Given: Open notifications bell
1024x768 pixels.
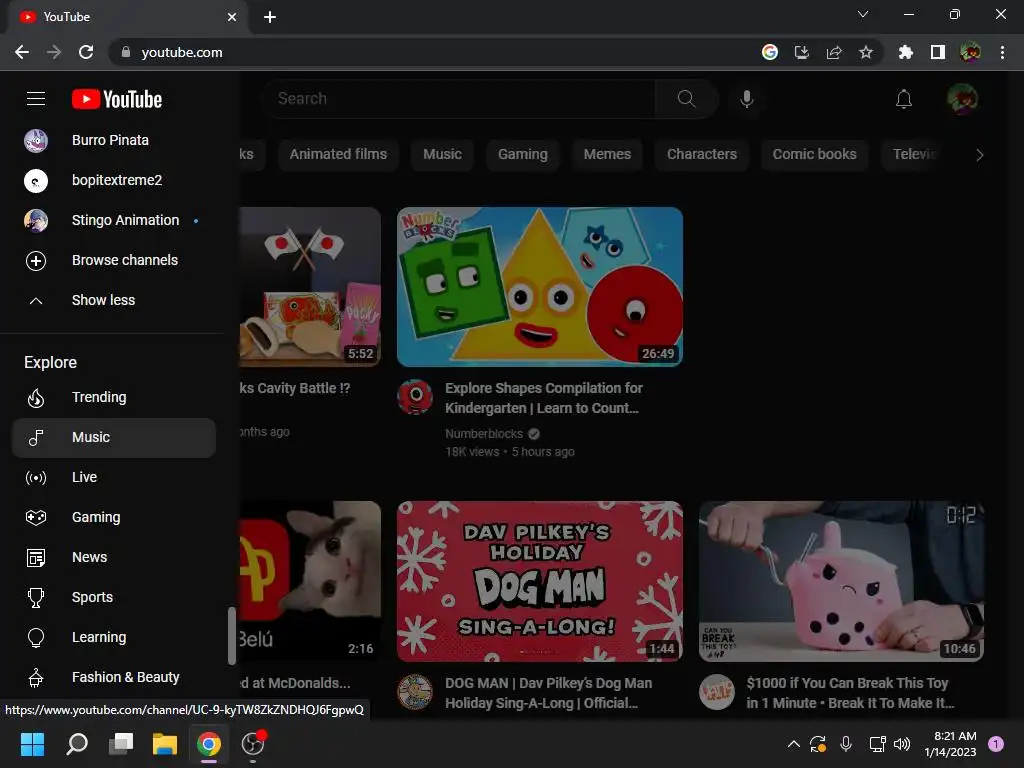Looking at the screenshot, I should click(x=904, y=99).
